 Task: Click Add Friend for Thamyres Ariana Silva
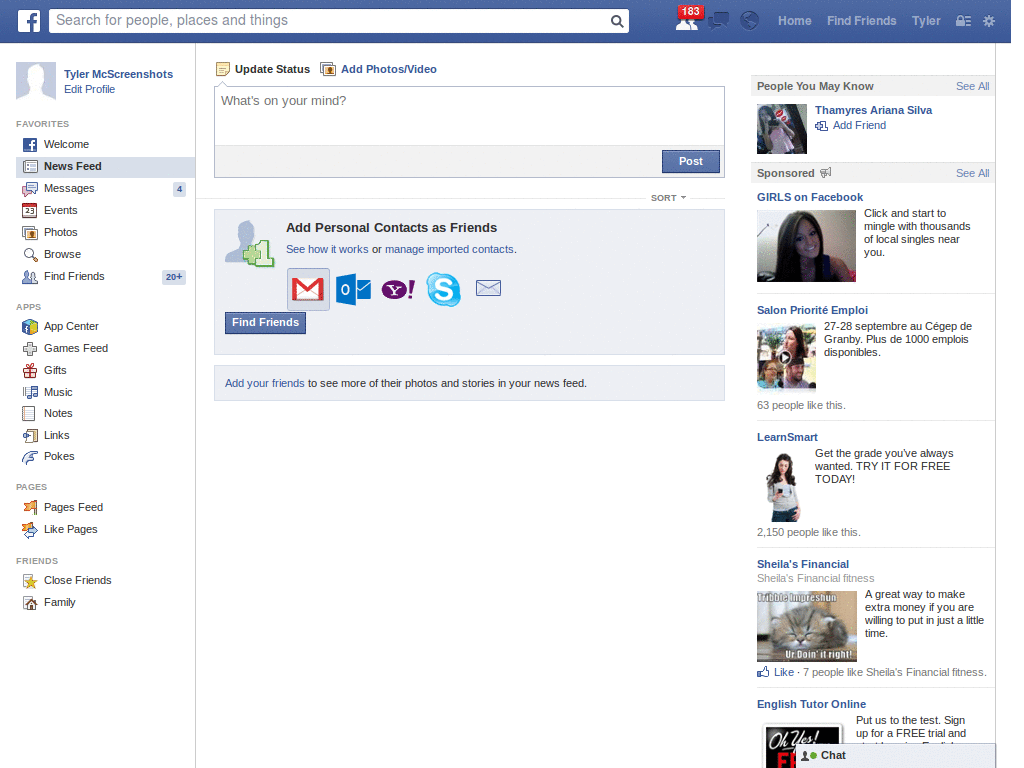tap(852, 125)
